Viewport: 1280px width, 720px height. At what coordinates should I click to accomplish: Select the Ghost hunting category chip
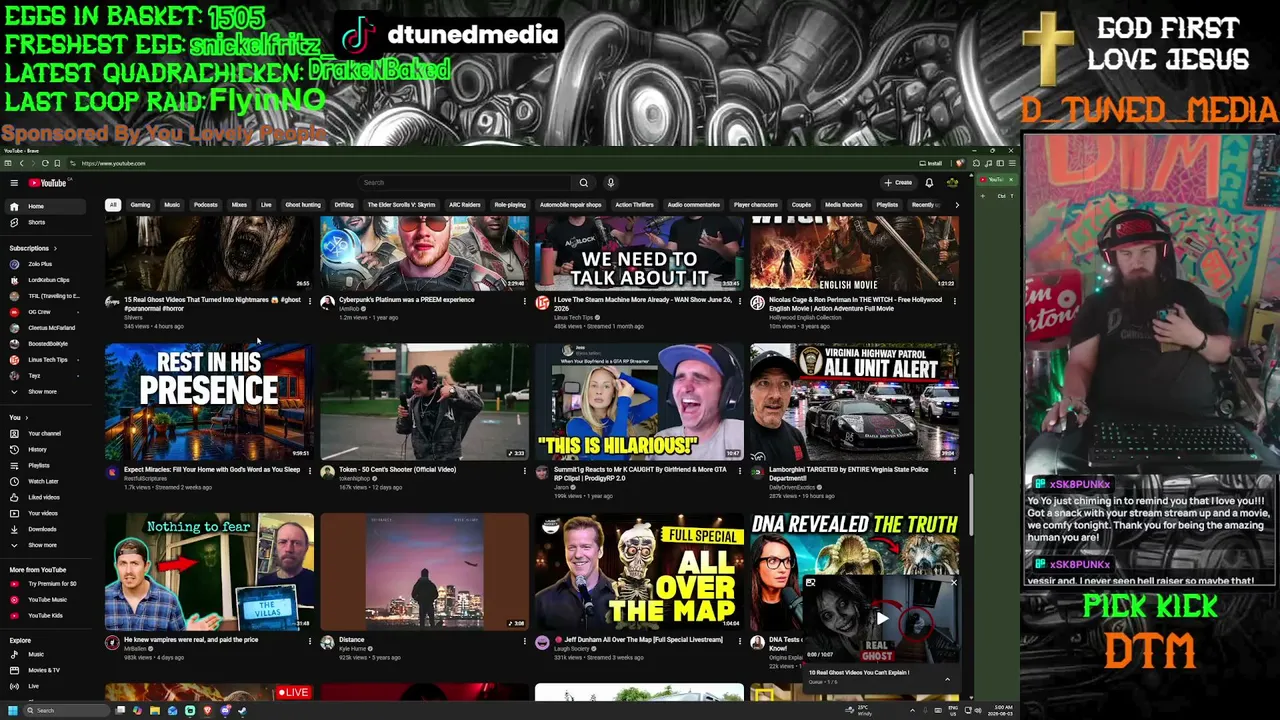[x=303, y=205]
